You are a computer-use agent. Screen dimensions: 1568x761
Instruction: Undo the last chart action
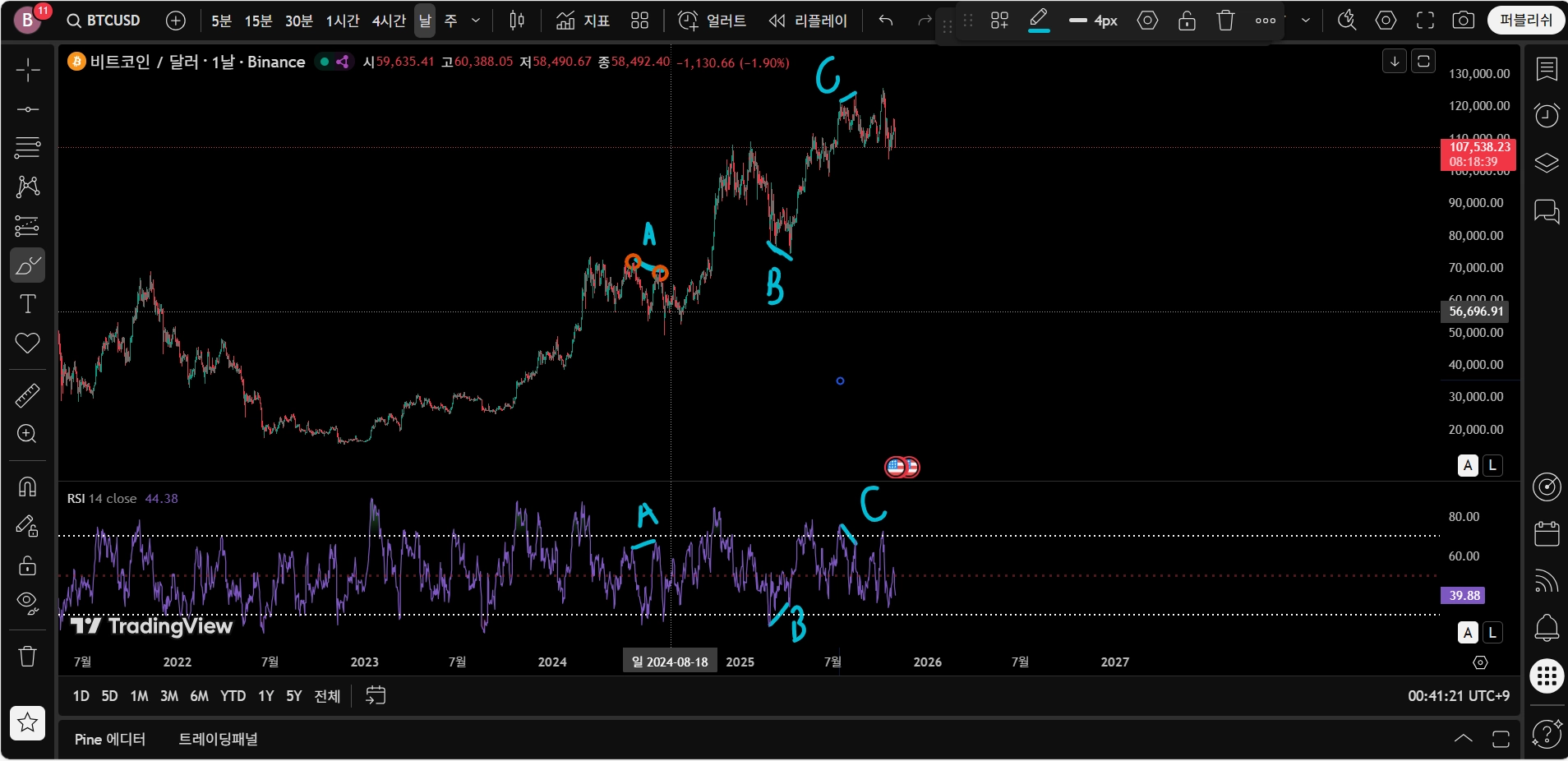pos(885,21)
